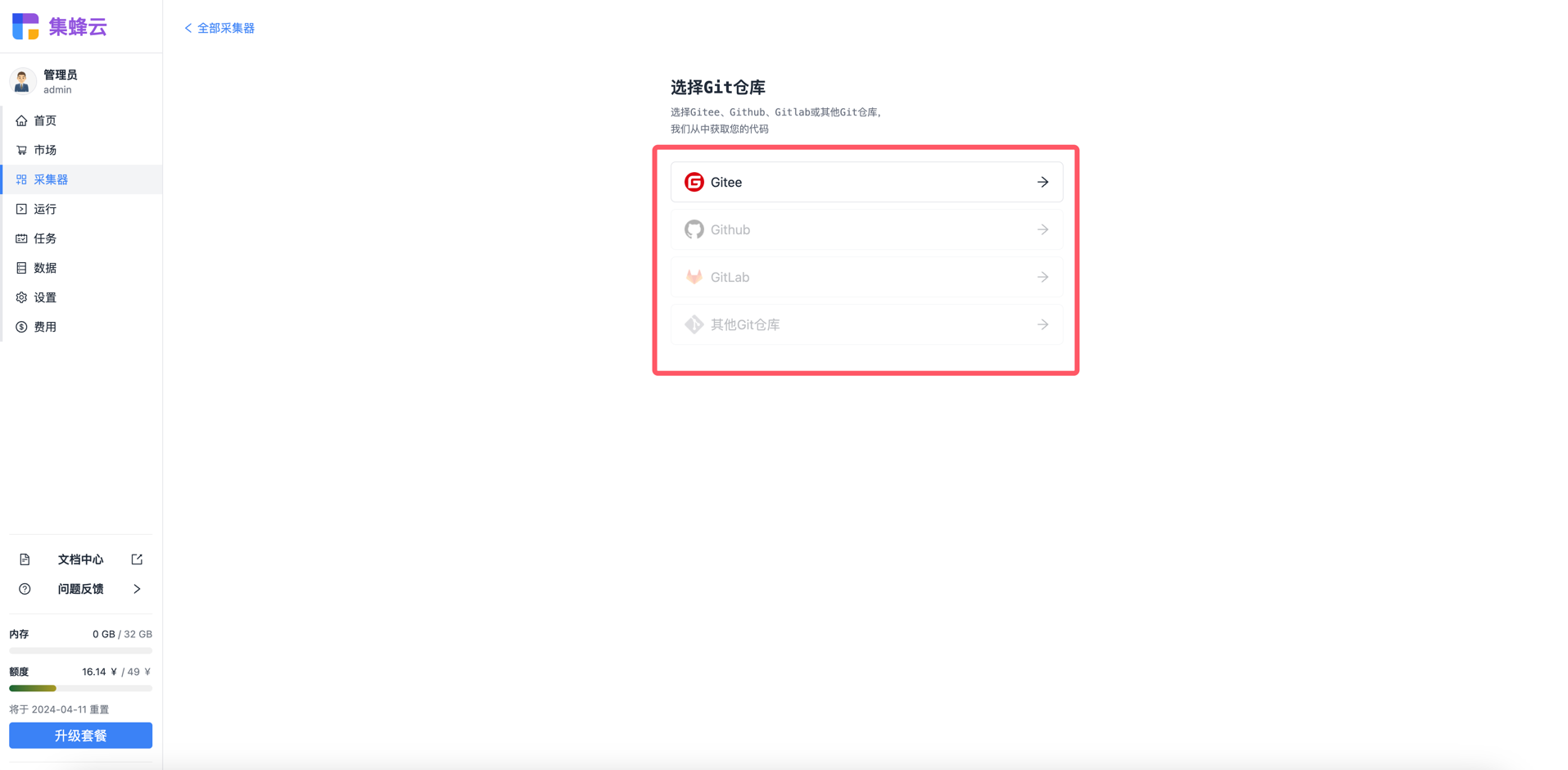Click the calendar icon beside 任务

[x=21, y=238]
